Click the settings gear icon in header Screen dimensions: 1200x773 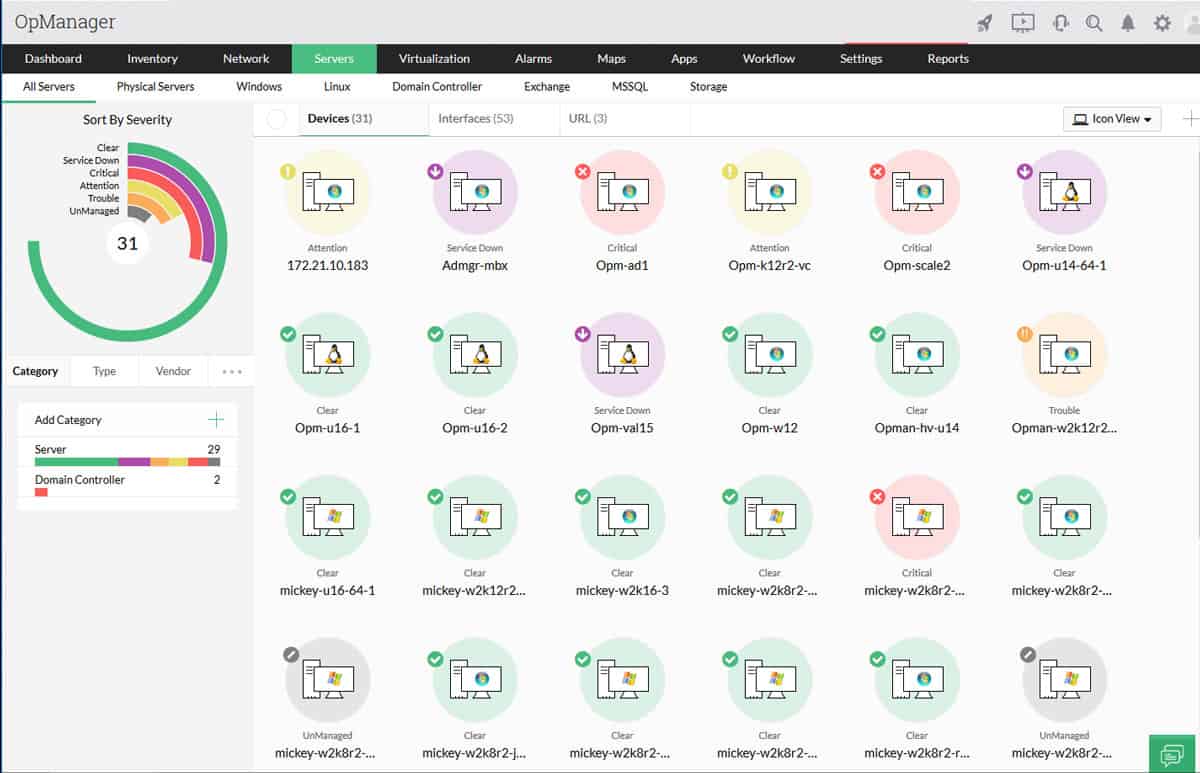tap(1162, 22)
